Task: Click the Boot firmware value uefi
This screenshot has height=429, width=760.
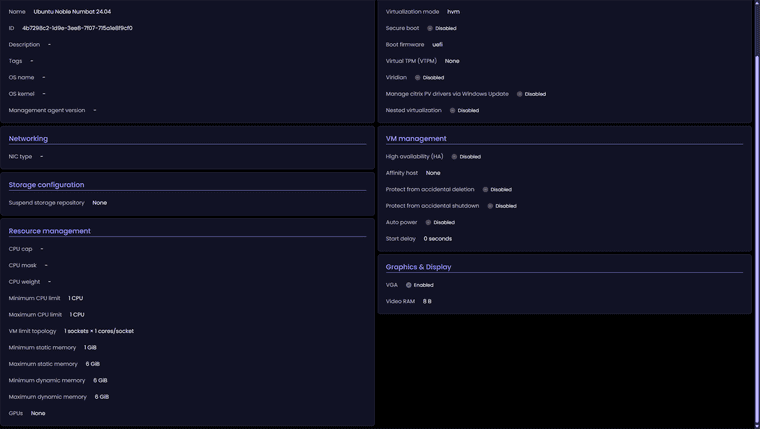Action: tap(437, 45)
